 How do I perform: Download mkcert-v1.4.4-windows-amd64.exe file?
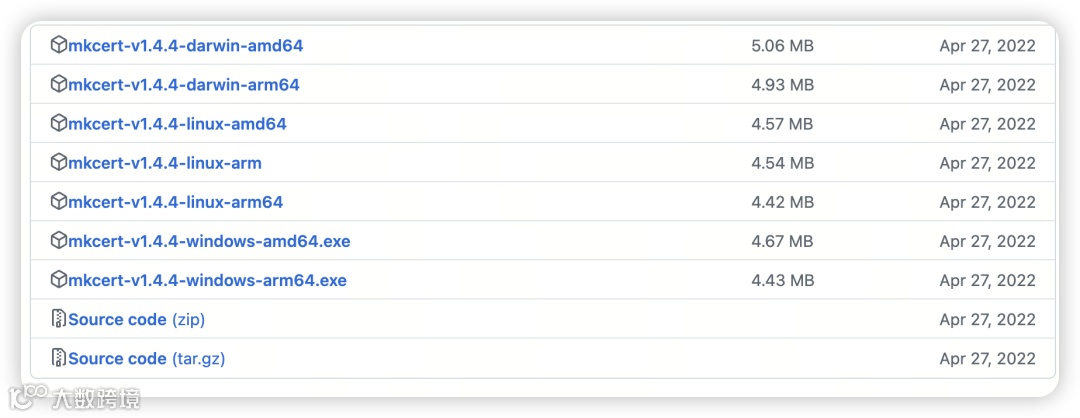209,241
